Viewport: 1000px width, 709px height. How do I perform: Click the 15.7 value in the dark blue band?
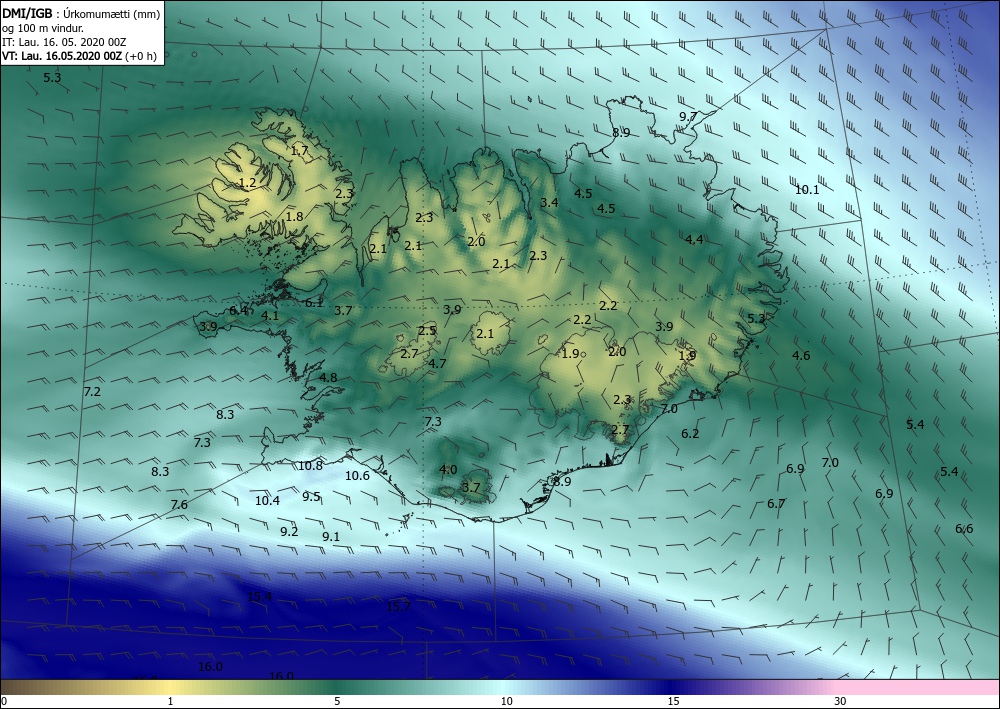398,606
